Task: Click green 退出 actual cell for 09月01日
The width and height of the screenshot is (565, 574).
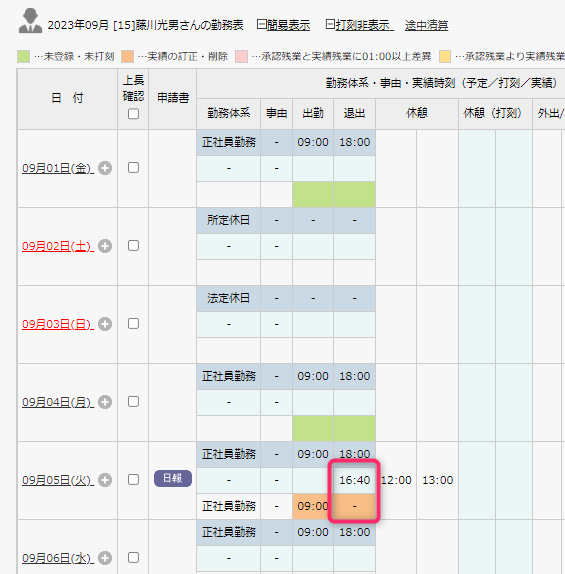Action: pos(354,194)
